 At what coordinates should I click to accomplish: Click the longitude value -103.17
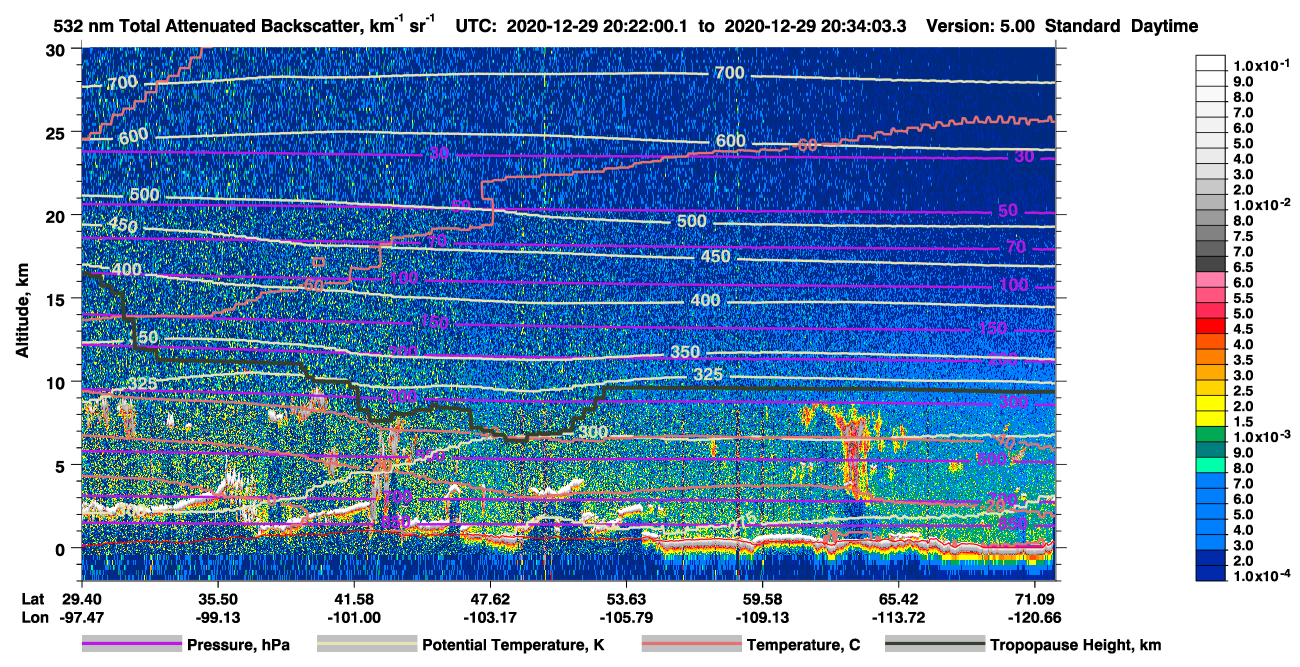tap(490, 617)
